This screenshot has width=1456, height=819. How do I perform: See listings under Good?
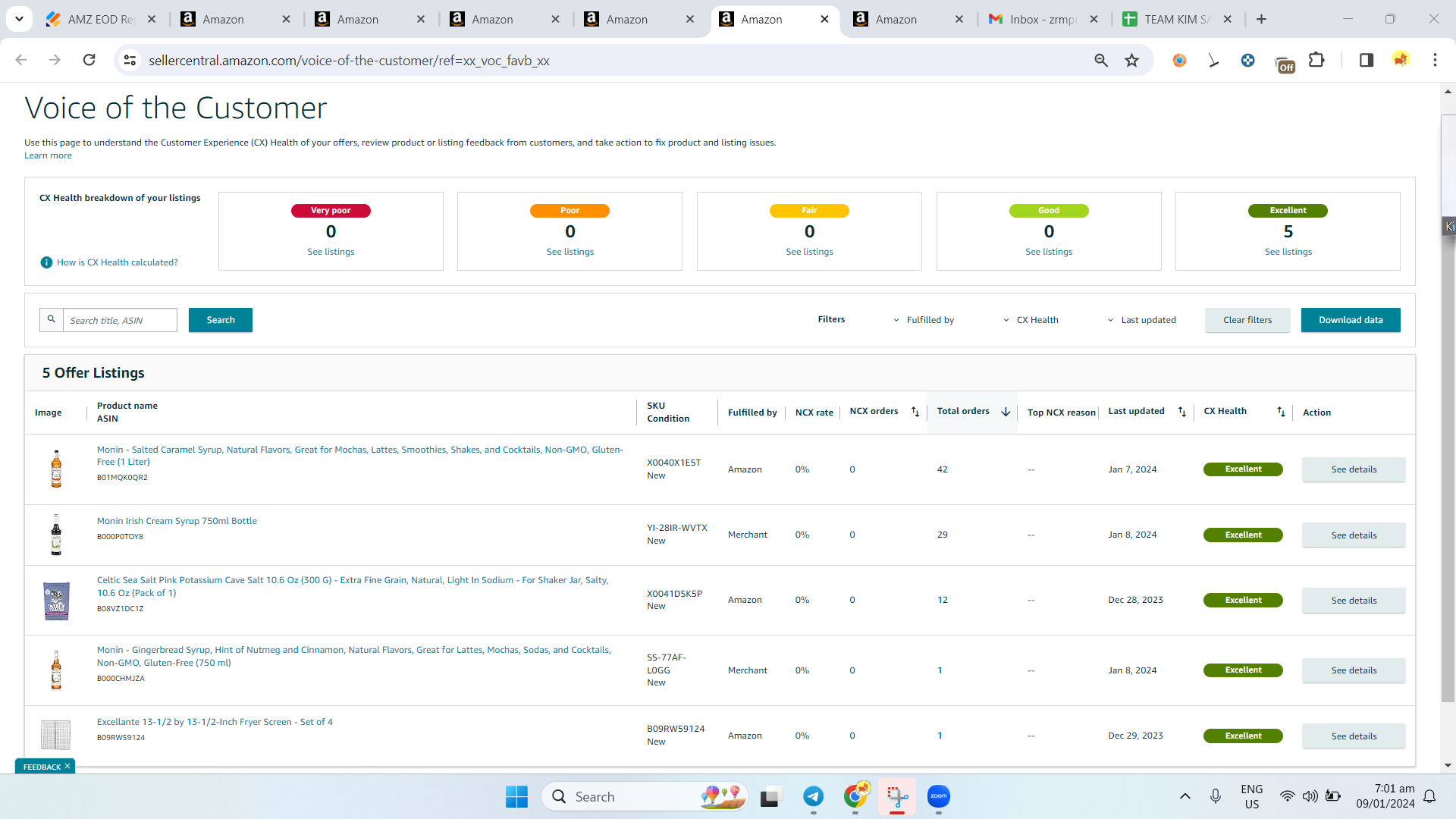click(1049, 252)
